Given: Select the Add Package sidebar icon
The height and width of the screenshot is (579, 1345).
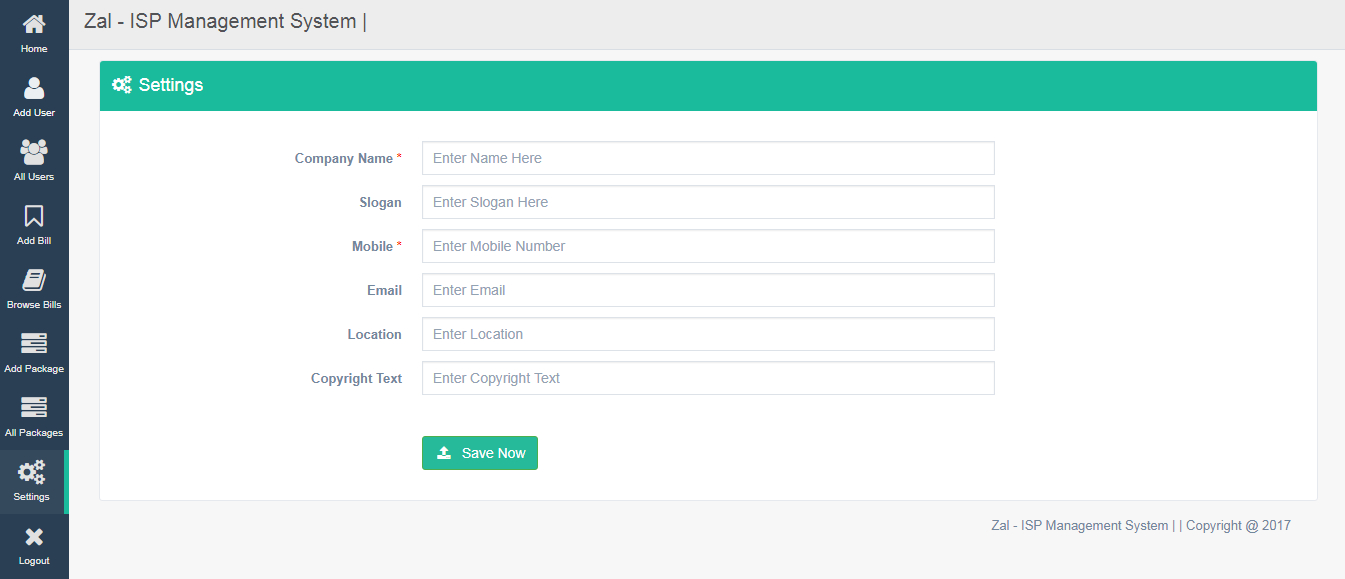Looking at the screenshot, I should [33, 345].
